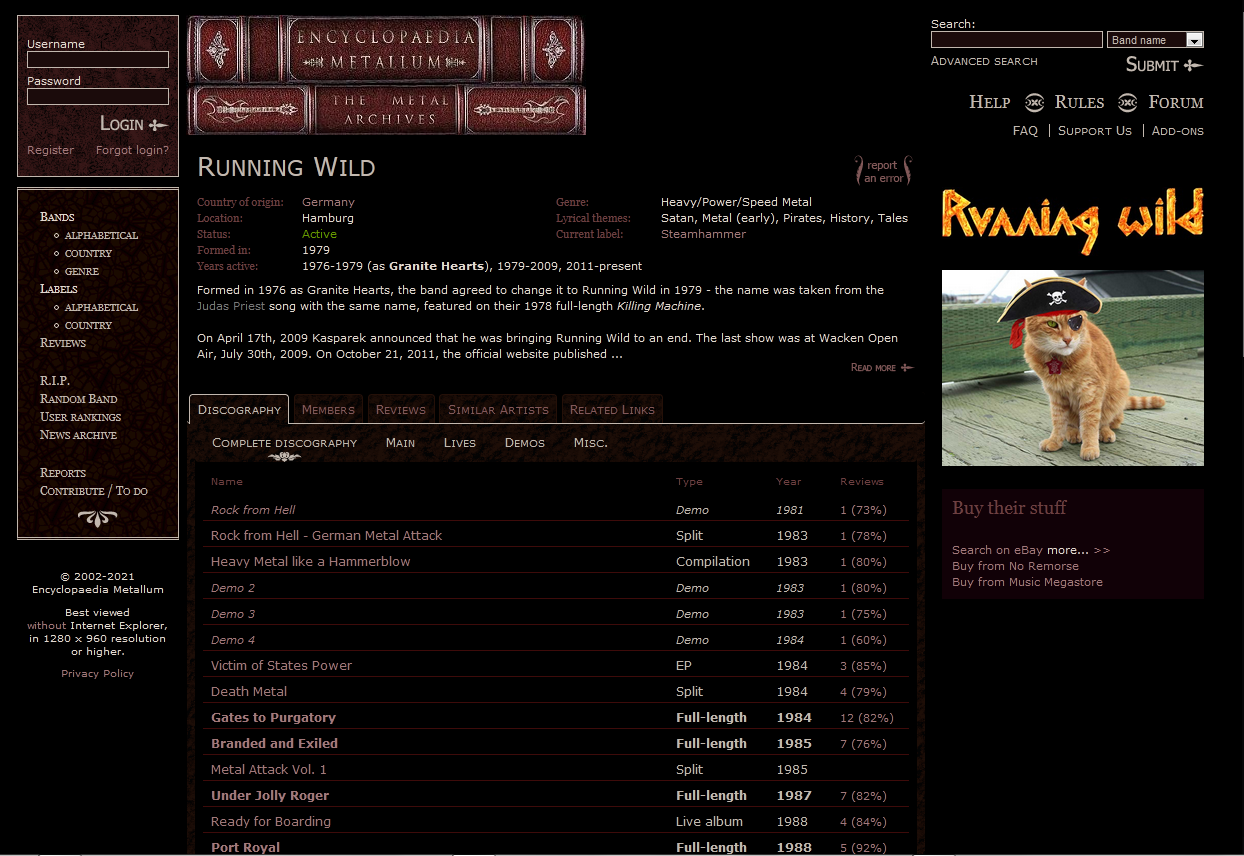This screenshot has width=1244, height=856.
Task: Open the Band name search type dropdown
Action: pos(1155,40)
